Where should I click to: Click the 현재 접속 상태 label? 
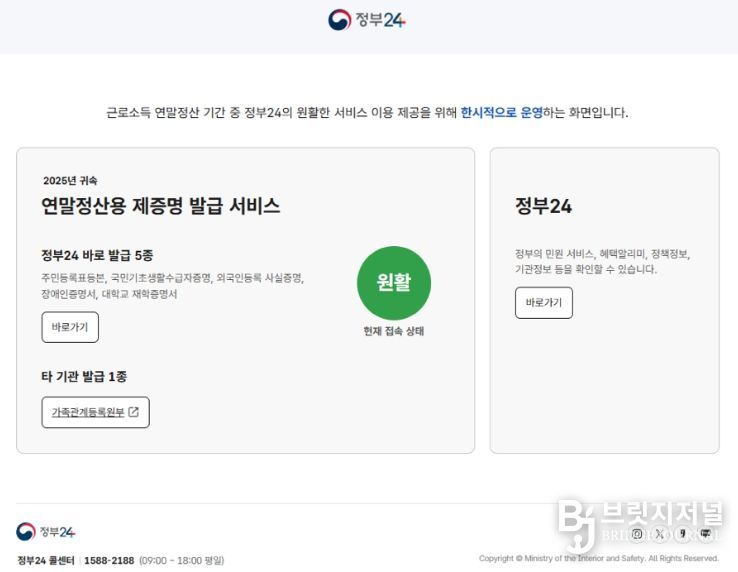tap(394, 331)
